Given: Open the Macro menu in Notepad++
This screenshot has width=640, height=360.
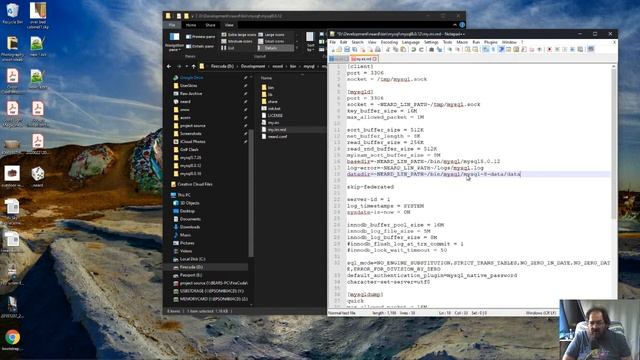Looking at the screenshot, I should 462,42.
